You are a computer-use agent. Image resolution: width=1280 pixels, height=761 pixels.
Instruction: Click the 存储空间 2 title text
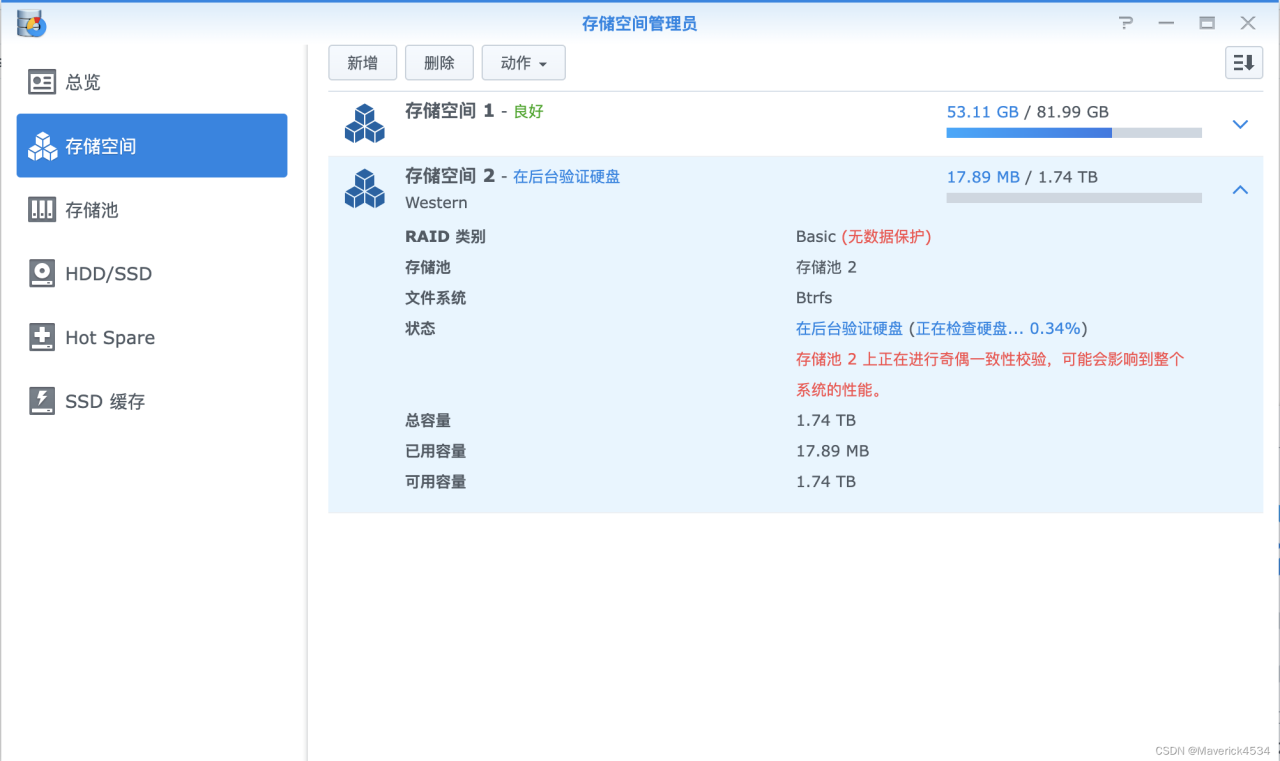(x=449, y=176)
